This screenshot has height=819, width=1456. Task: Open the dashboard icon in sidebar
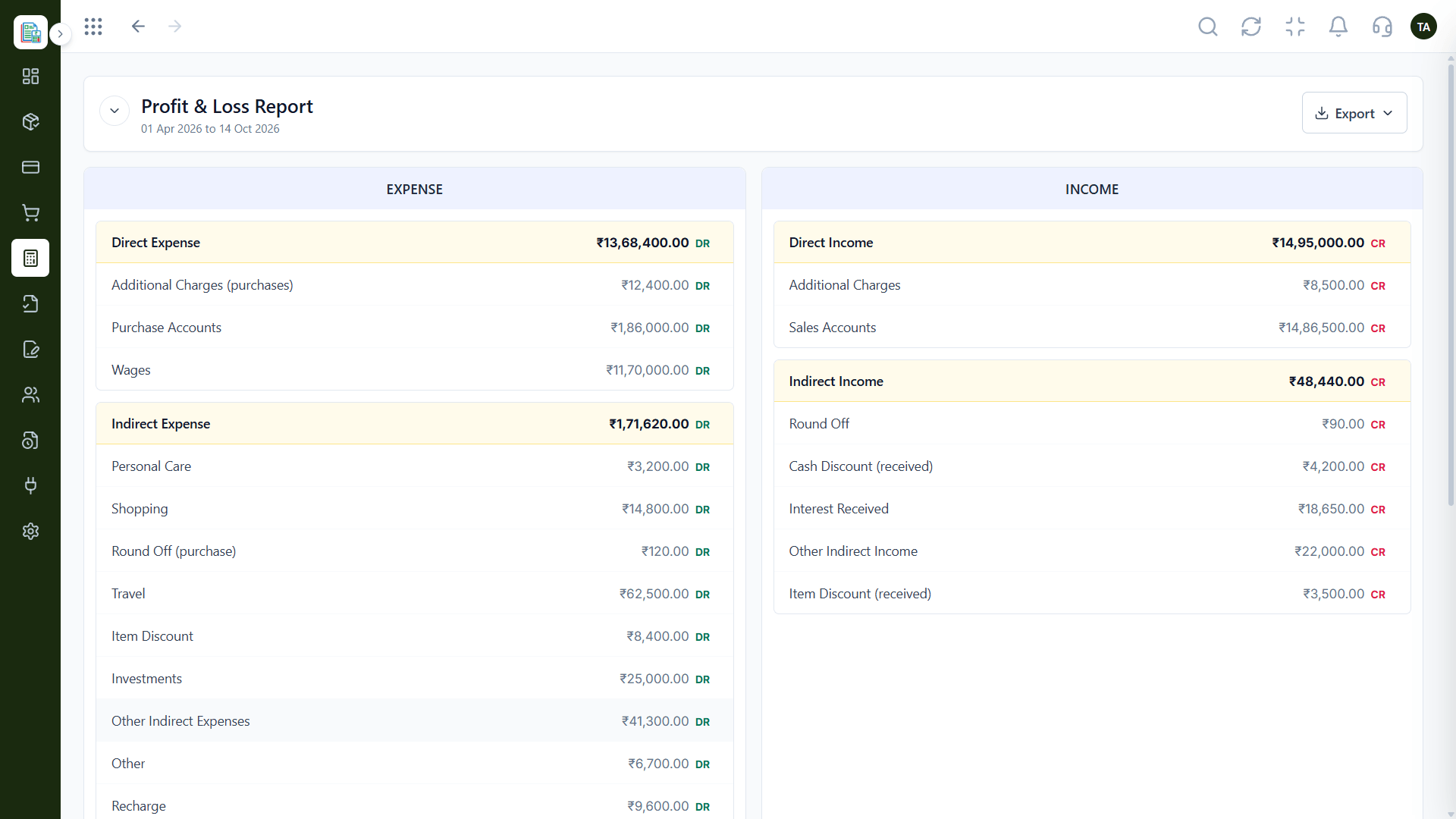pyautogui.click(x=30, y=76)
